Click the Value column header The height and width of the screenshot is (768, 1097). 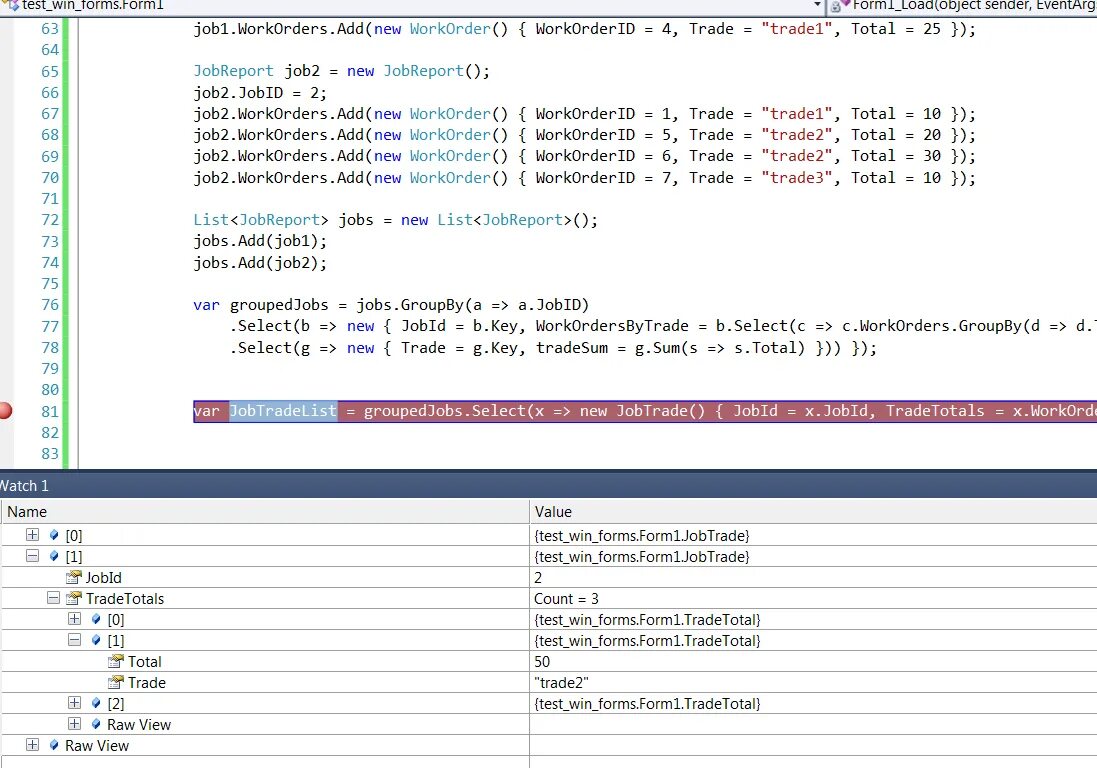814,511
